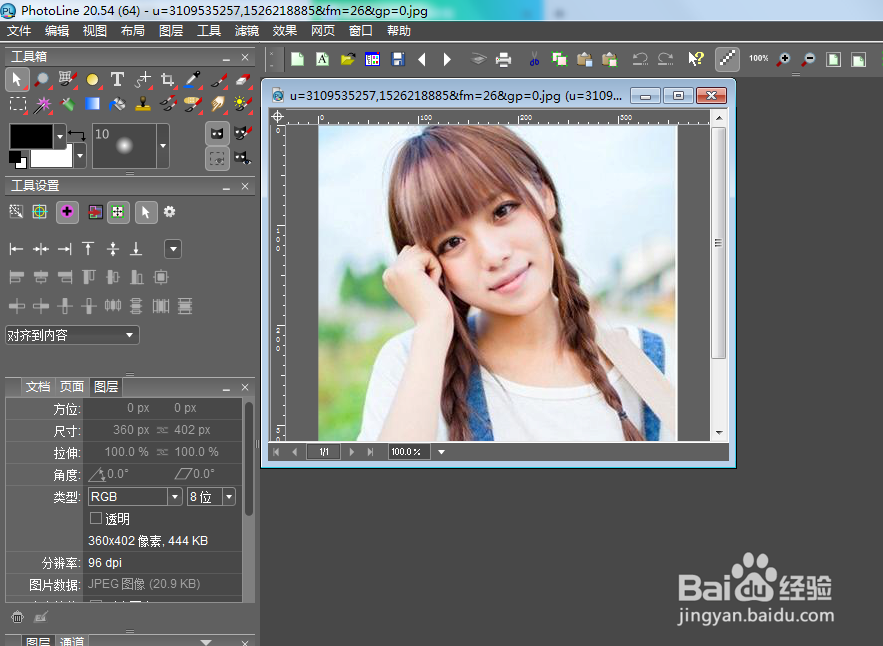Click the context help pointer question icon
Screen dimensions: 883x646
696,59
